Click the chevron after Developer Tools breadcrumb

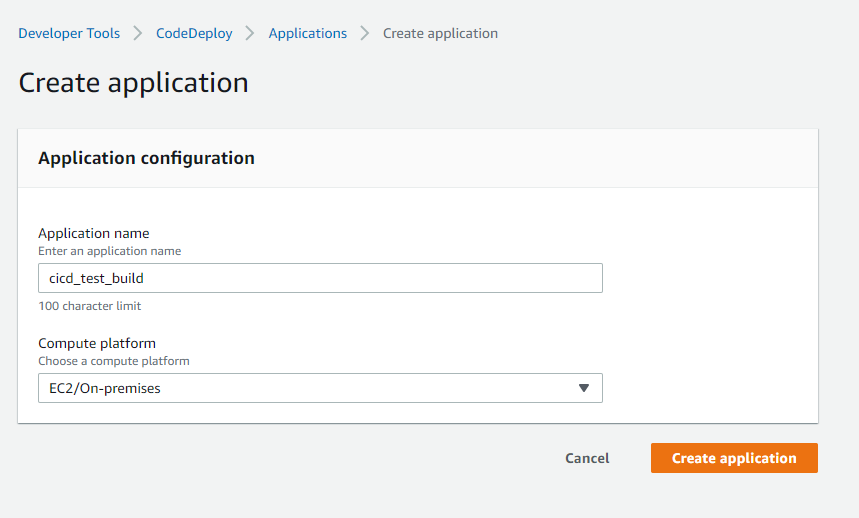(x=138, y=34)
